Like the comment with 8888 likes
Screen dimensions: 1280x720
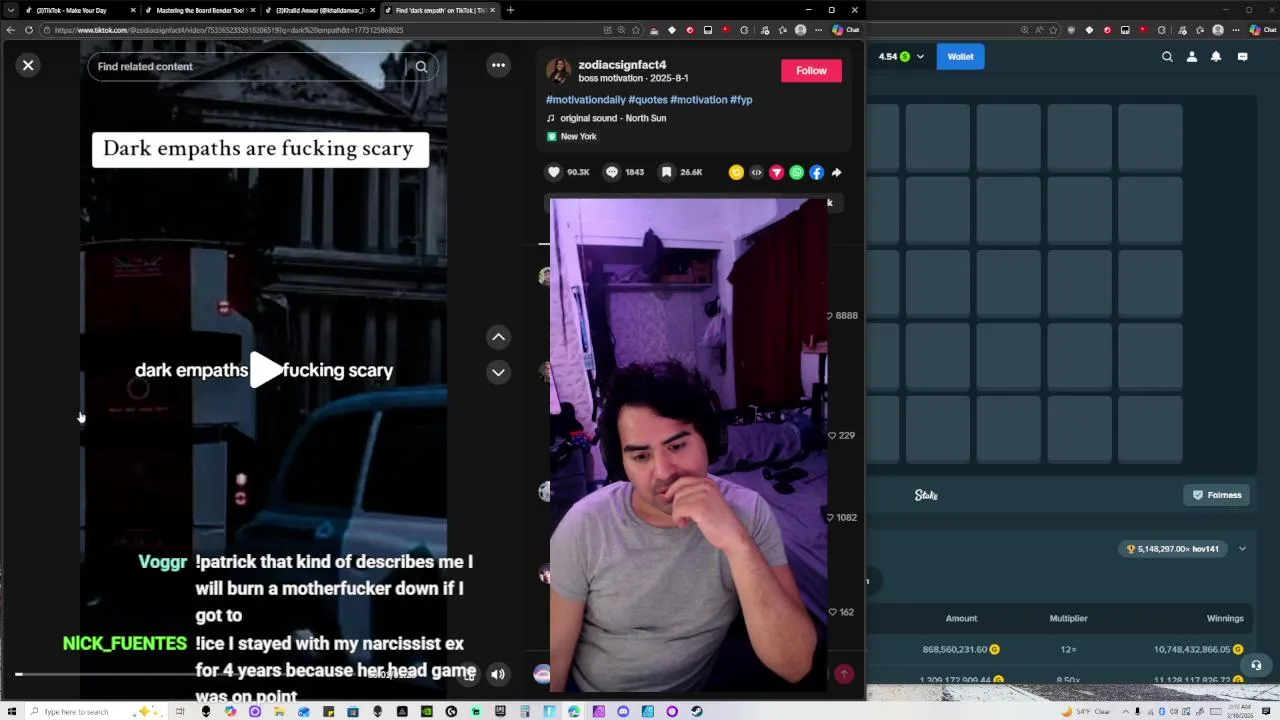click(x=830, y=316)
